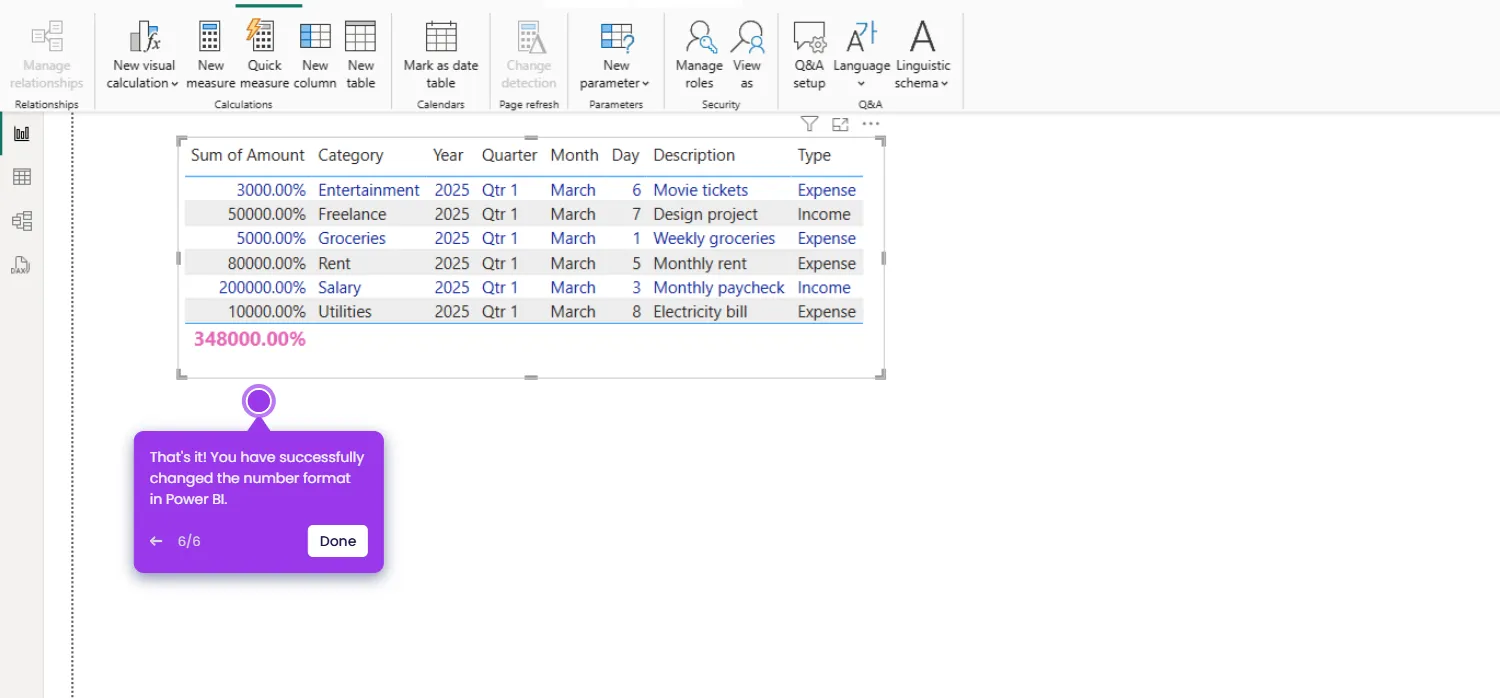Switch to Table view in sidebar
This screenshot has width=1500, height=698.
[x=21, y=177]
